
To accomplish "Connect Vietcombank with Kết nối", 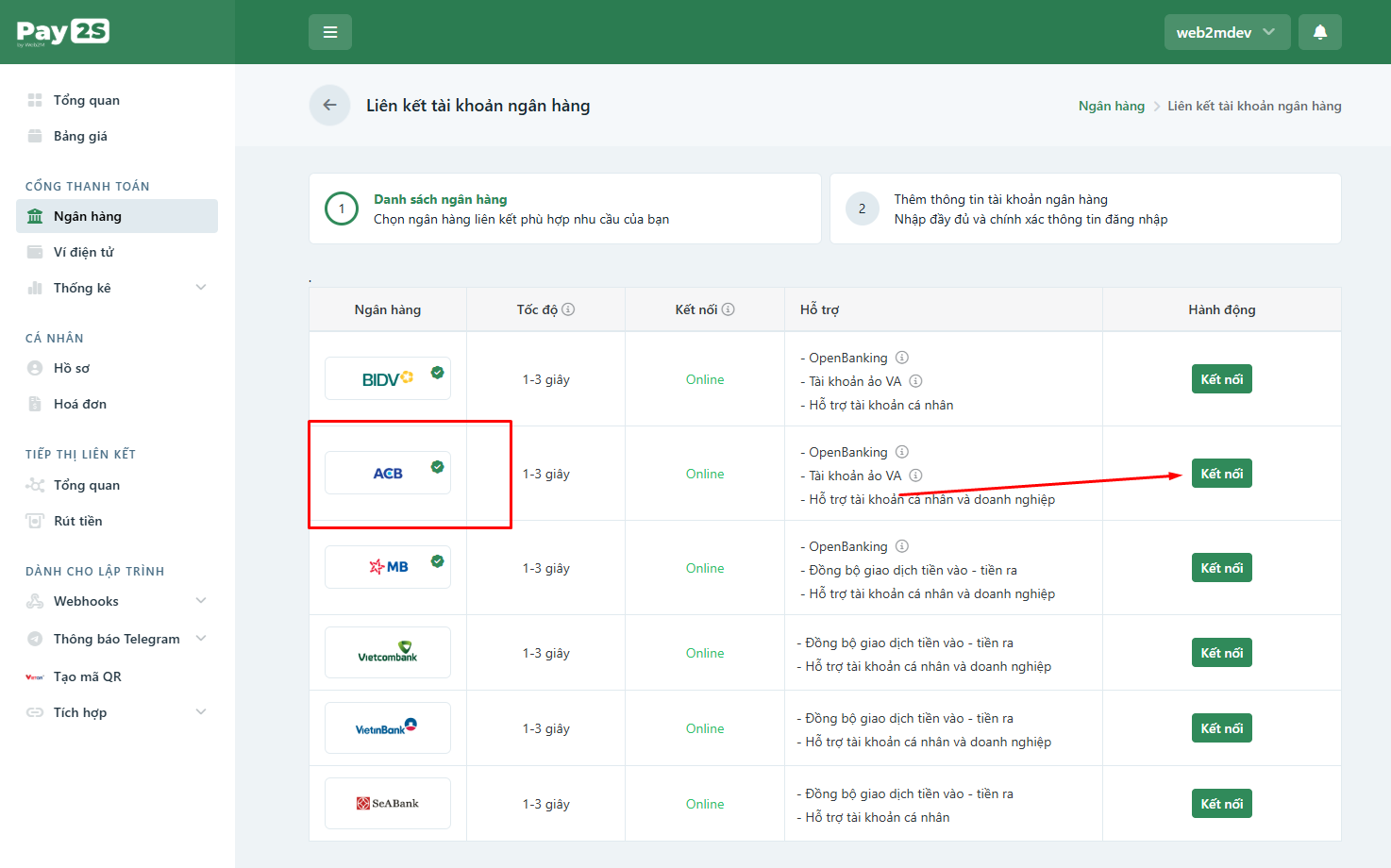I will pos(1222,653).
